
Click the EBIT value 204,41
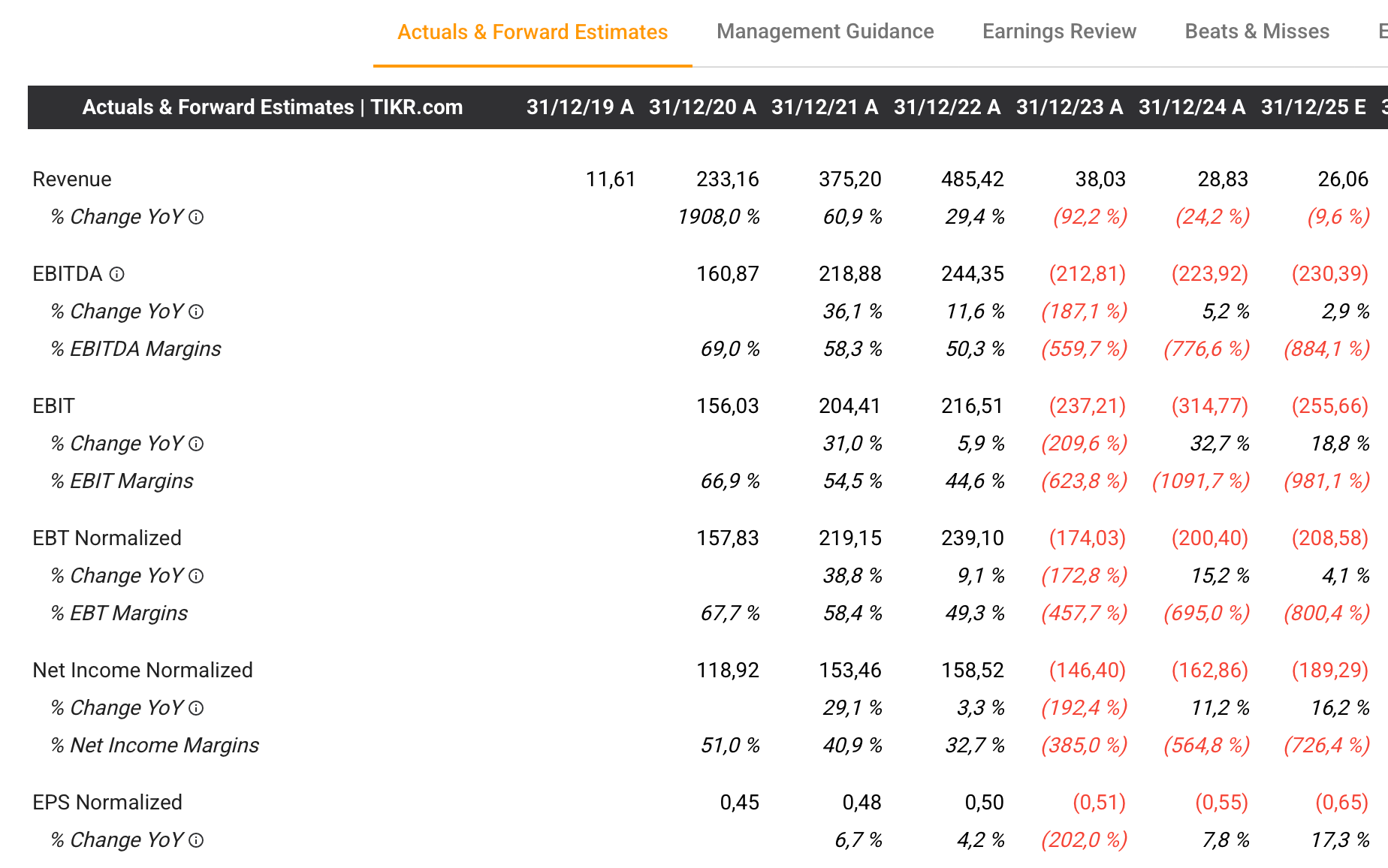[850, 406]
